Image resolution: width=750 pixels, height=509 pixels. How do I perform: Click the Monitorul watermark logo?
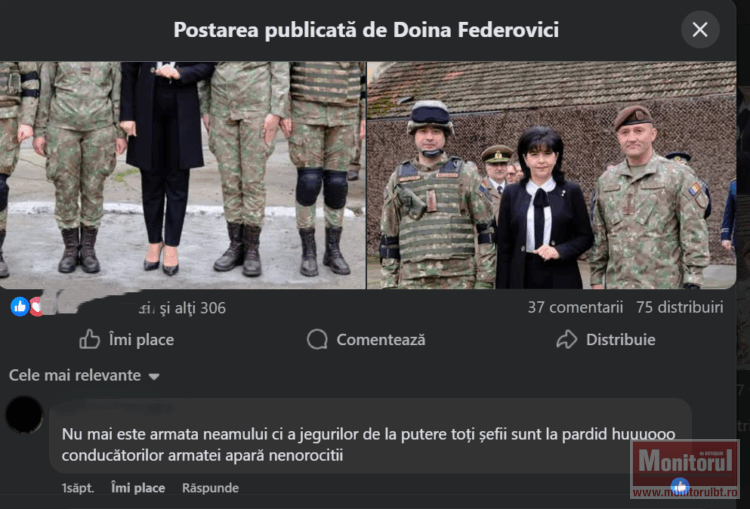(685, 469)
